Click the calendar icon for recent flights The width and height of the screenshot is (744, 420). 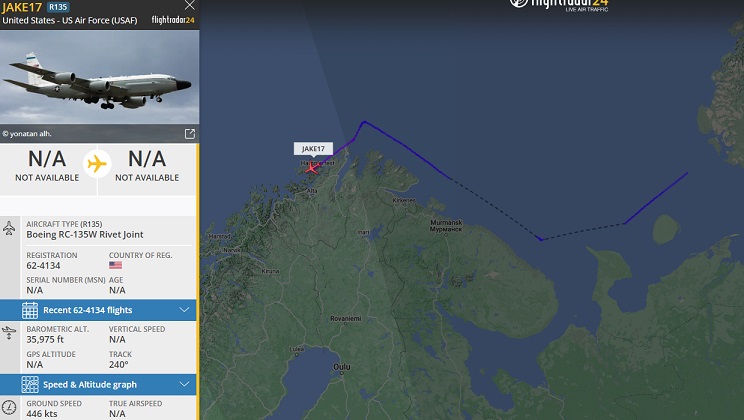pos(30,310)
